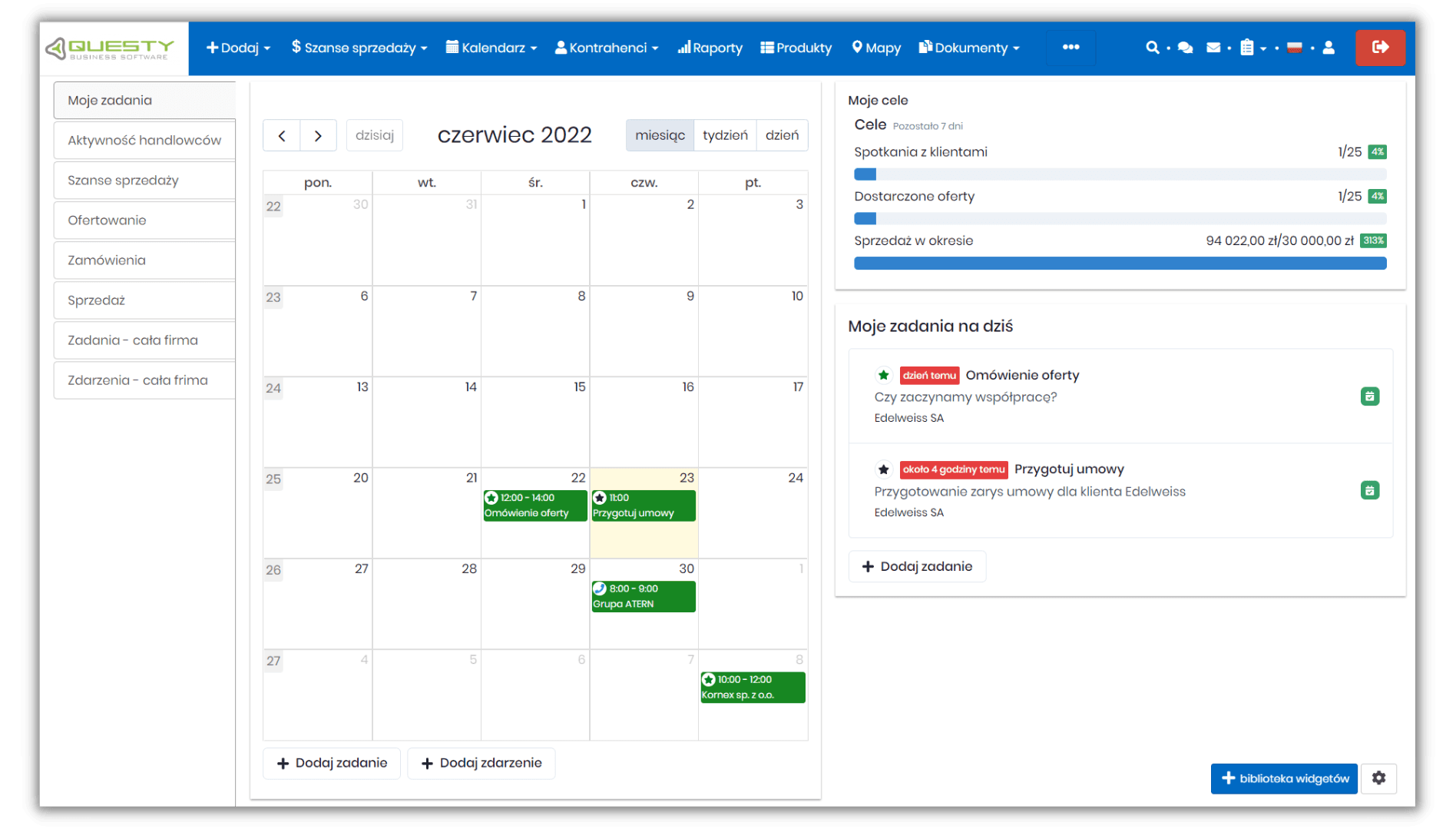Click green calendar icon for Omówienie oferty
The width and height of the screenshot is (1456, 829).
(x=1369, y=396)
